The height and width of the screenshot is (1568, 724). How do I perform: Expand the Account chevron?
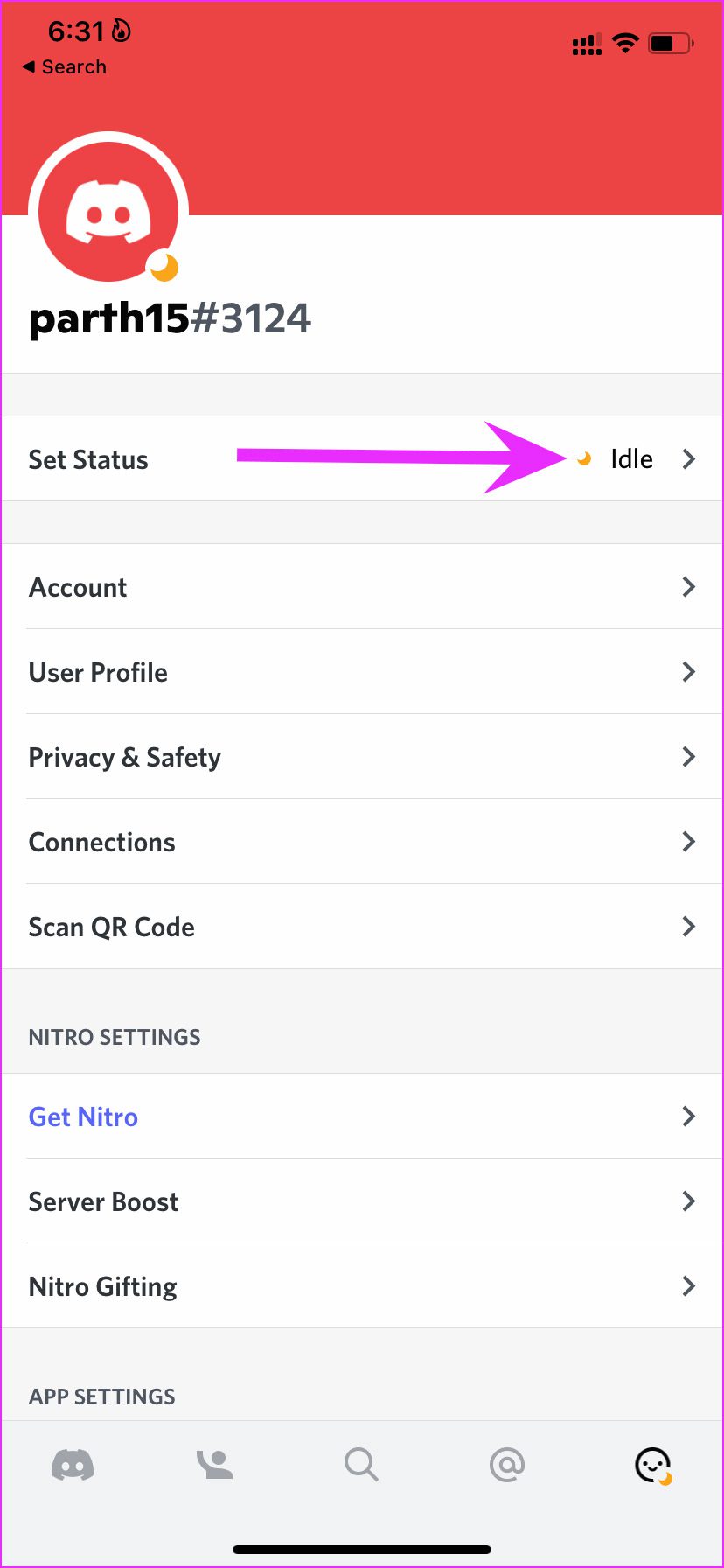pos(689,587)
